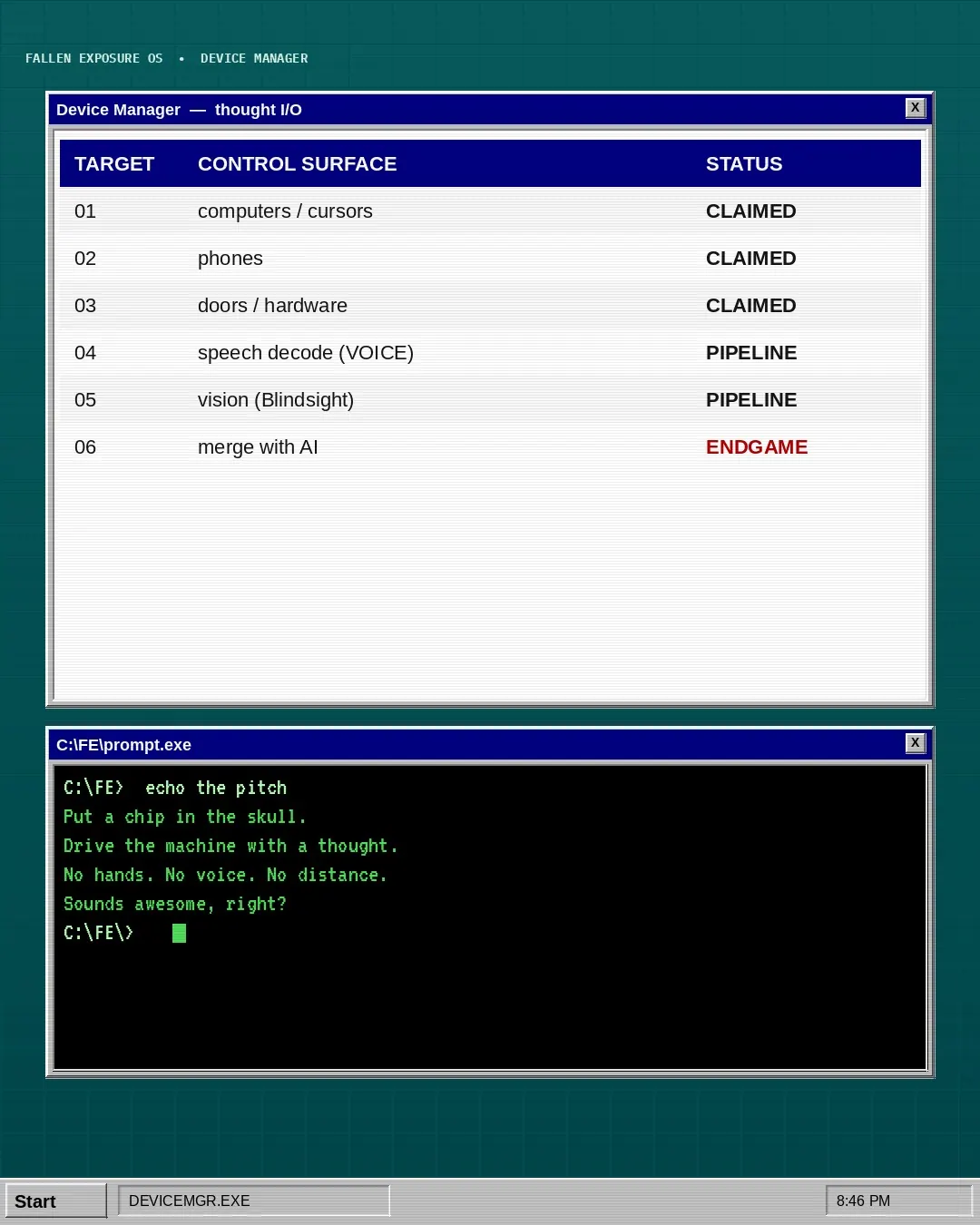980x1225 pixels.
Task: Click the Device Manager title bar text
Action: click(x=179, y=110)
